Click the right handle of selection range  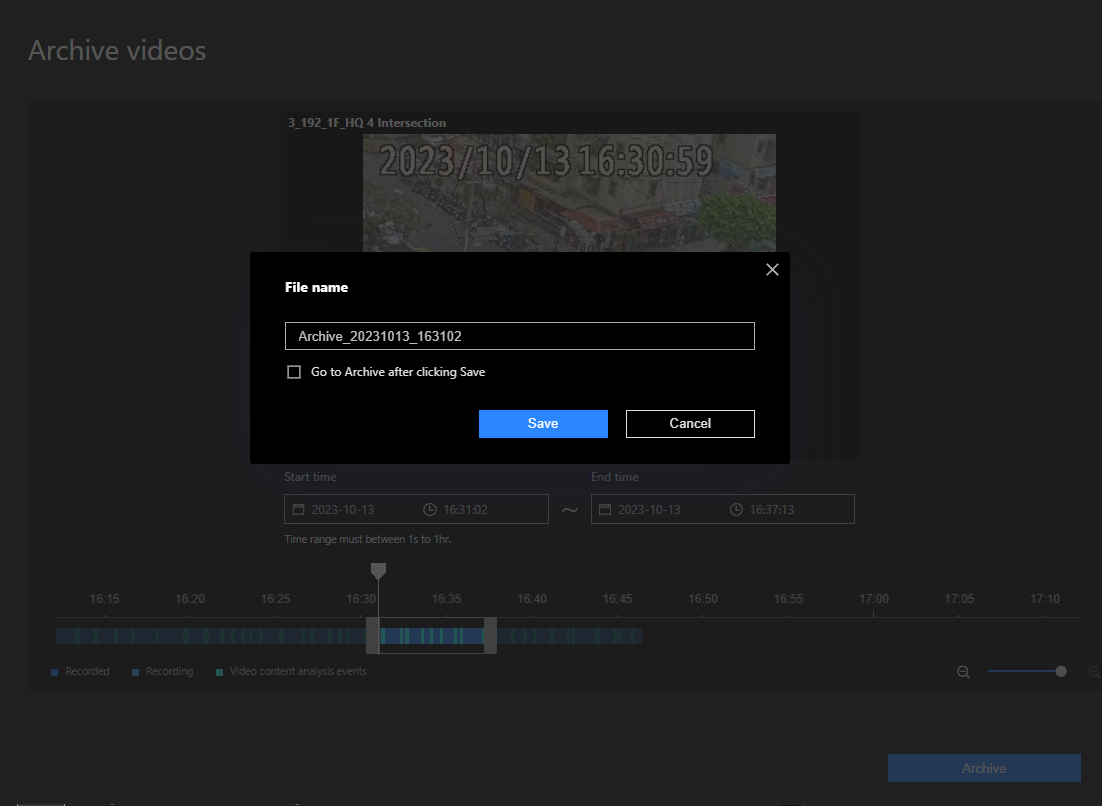click(x=490, y=636)
